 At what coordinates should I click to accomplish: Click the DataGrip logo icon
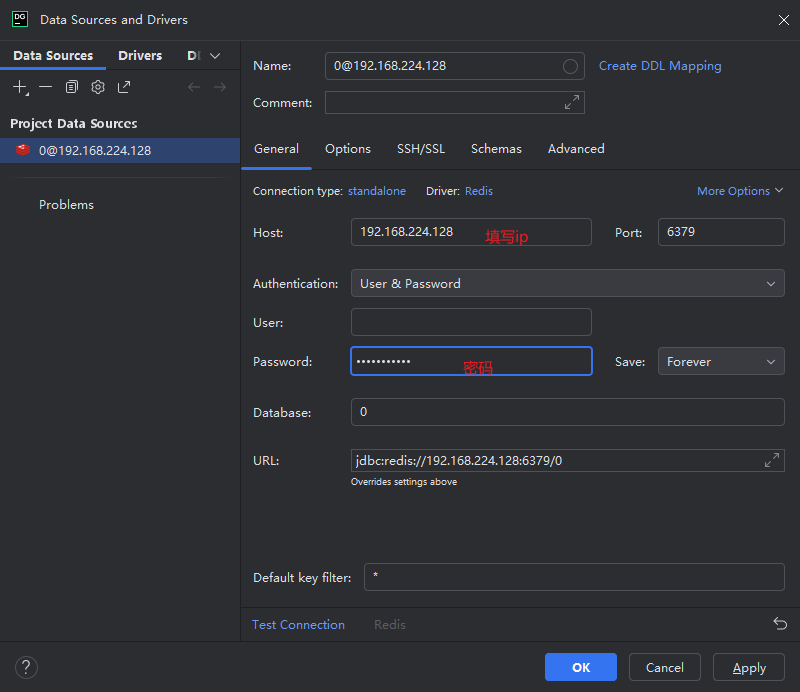20,19
